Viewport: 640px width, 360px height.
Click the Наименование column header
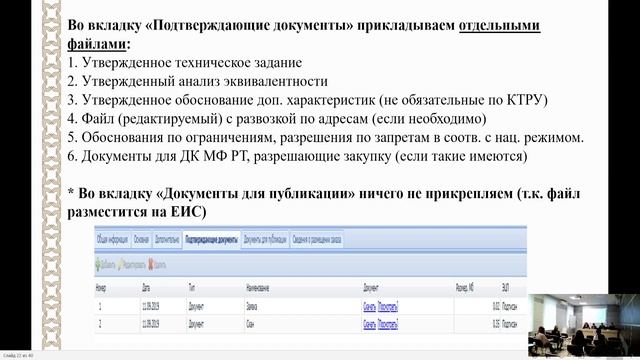pos(258,288)
